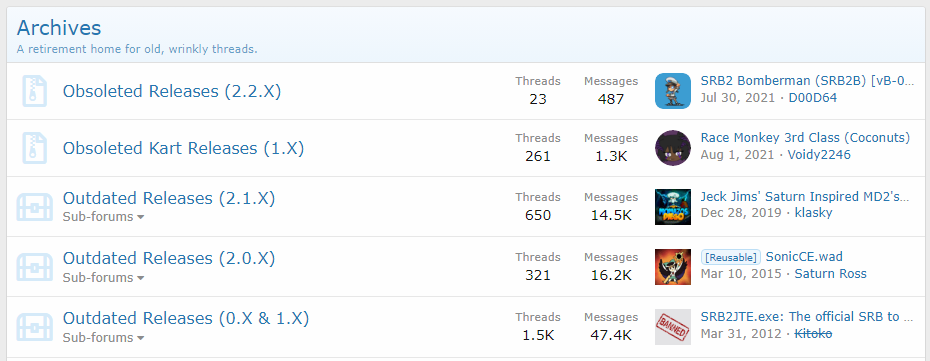Expand Sub-forums under Outdated Releases (2.0.X)

point(103,277)
